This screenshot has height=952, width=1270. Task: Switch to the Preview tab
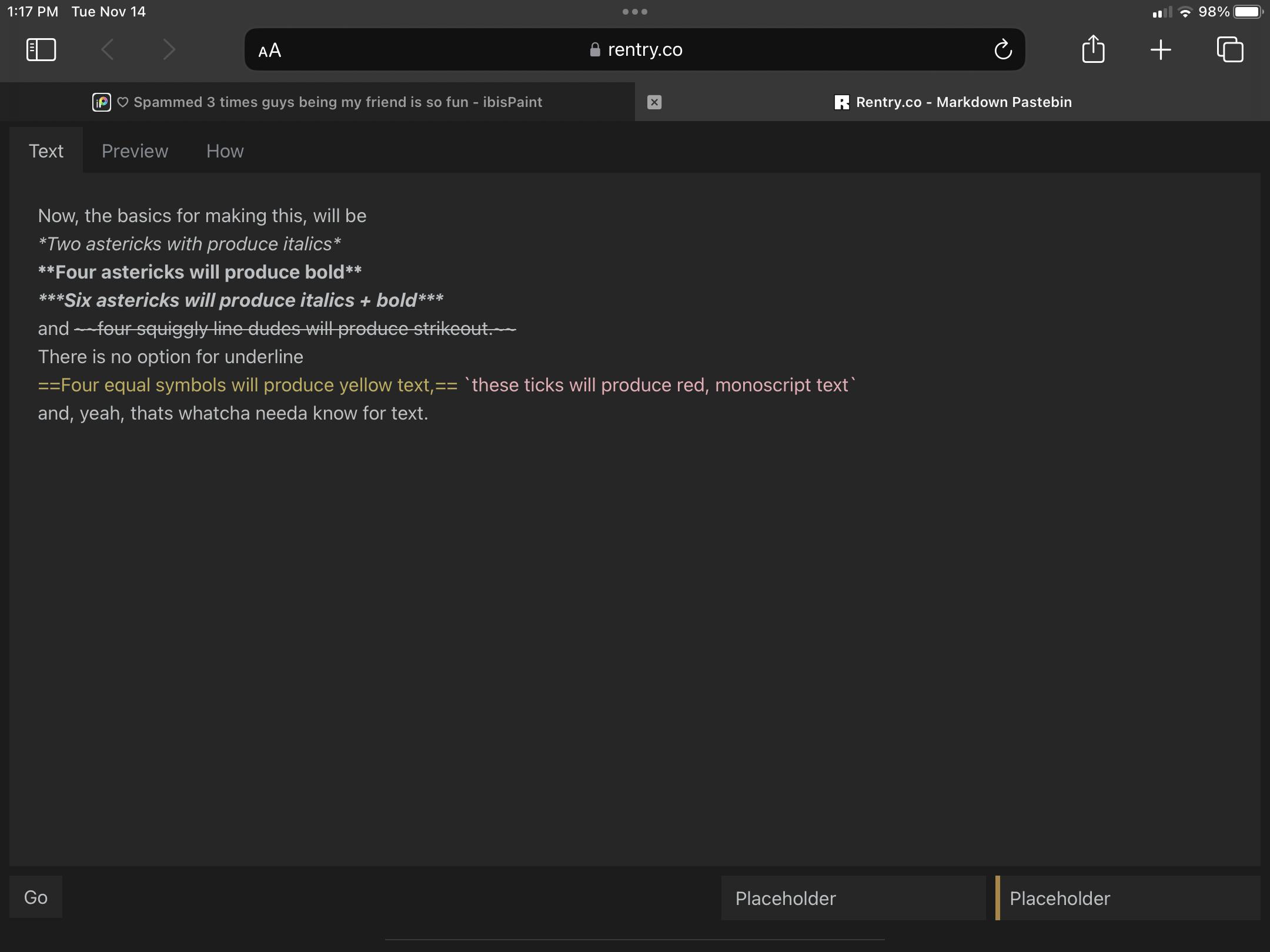tap(135, 151)
